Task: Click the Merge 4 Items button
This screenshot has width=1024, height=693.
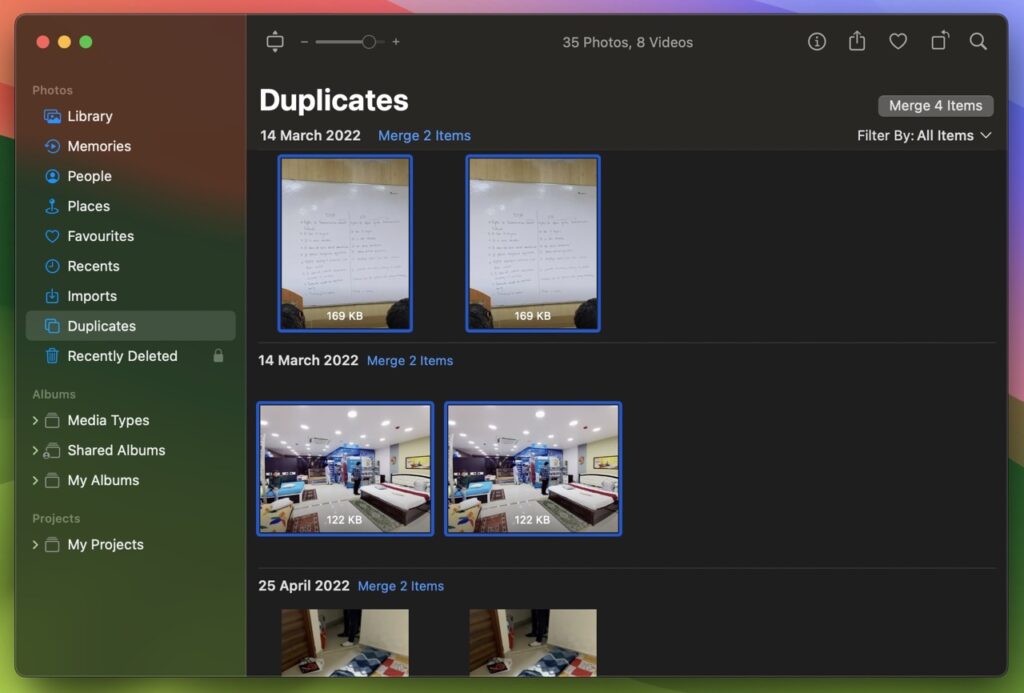Action: click(935, 106)
